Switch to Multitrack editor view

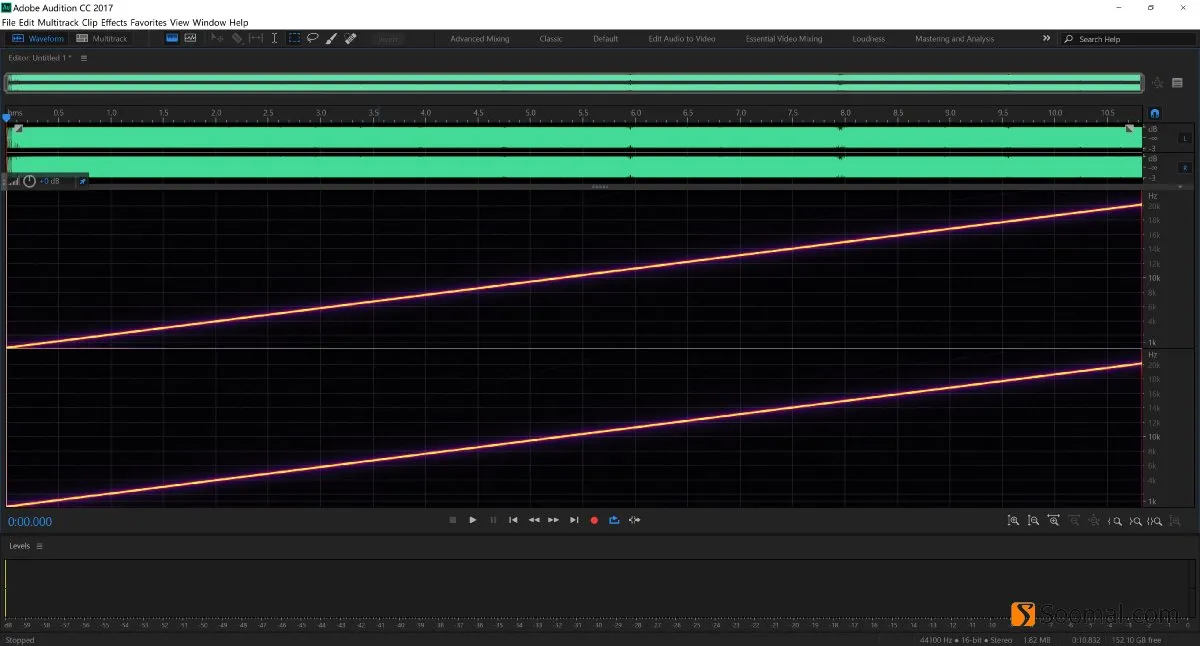[x=100, y=39]
